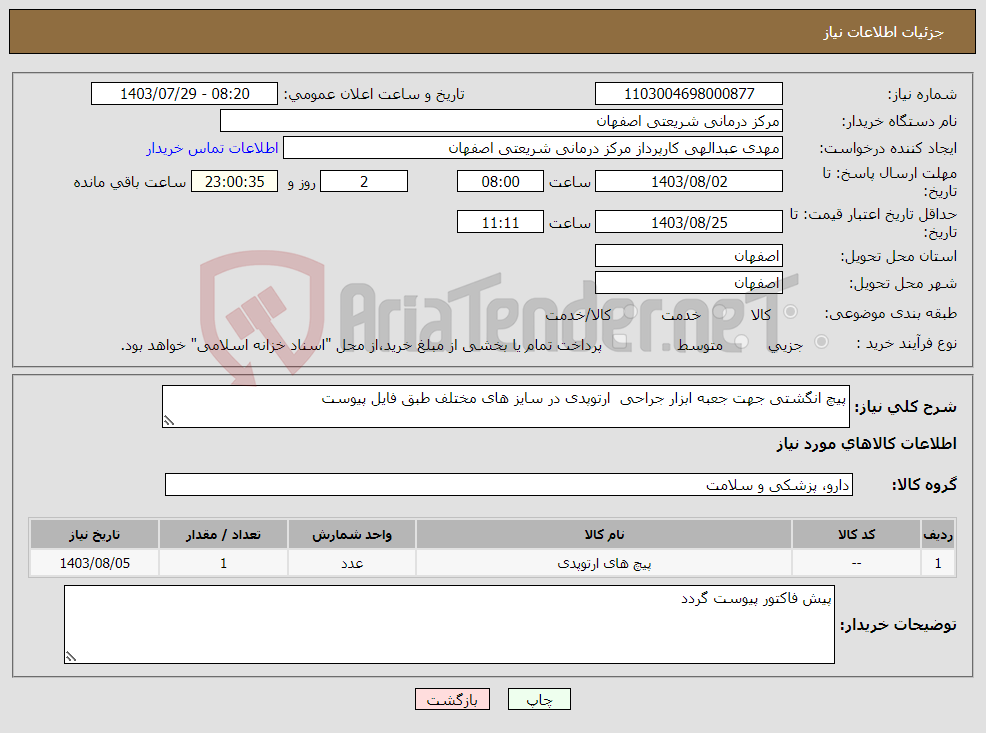Click the شهر محل تحویل label
This screenshot has height=733, width=986.
click(903, 283)
